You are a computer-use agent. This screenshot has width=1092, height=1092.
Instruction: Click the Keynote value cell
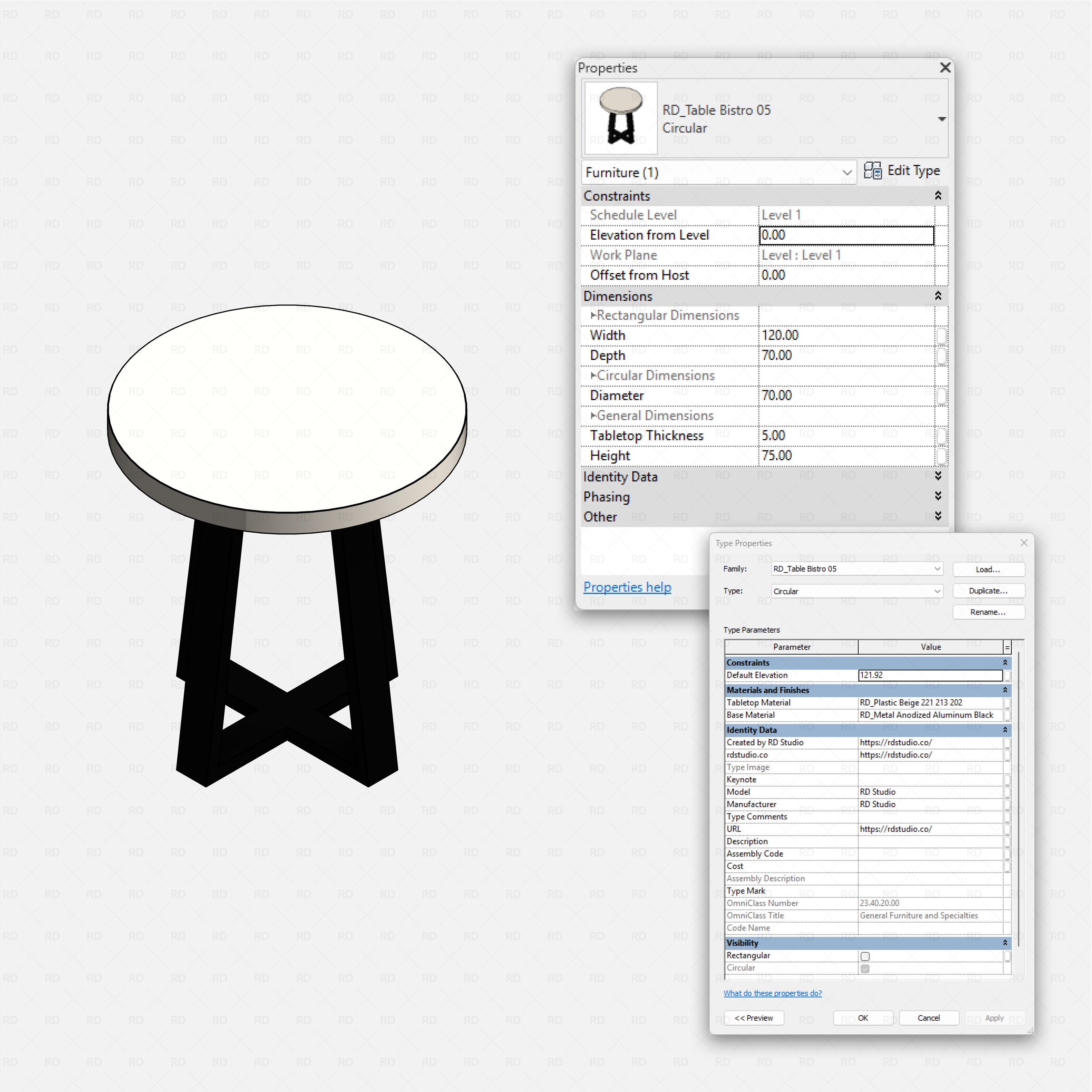(x=930, y=779)
